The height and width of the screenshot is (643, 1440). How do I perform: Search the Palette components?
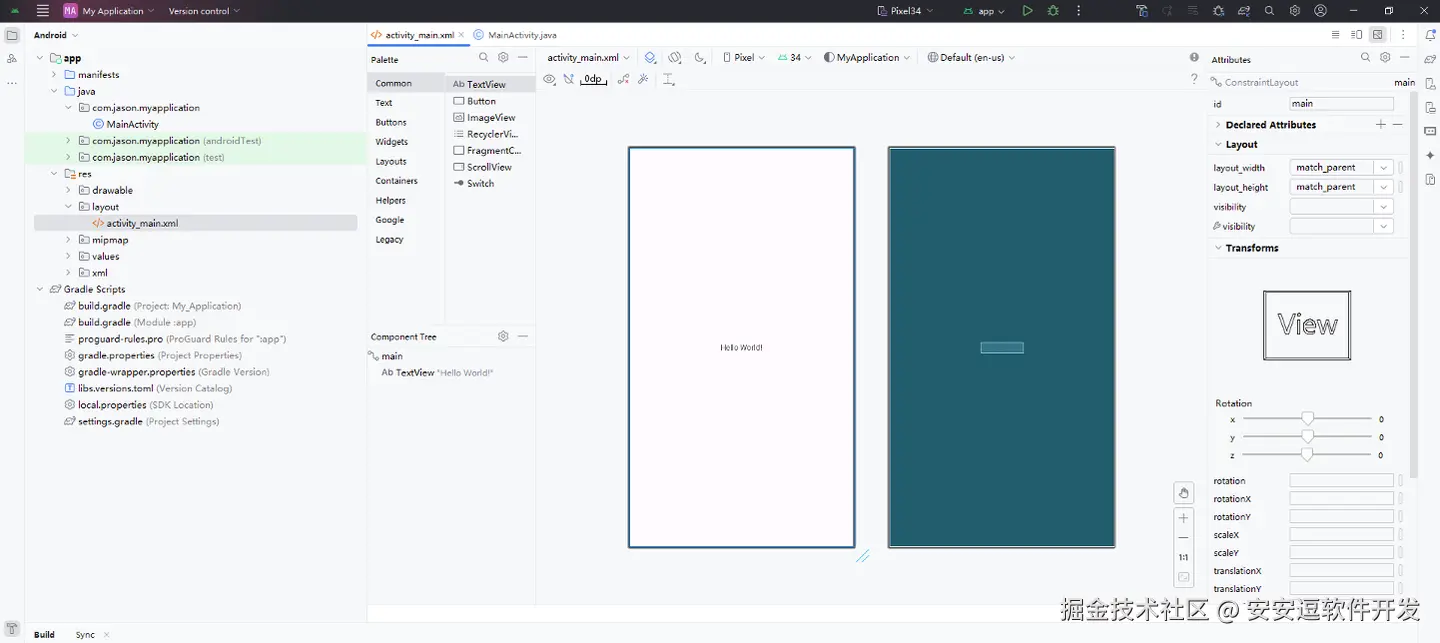[x=484, y=58]
